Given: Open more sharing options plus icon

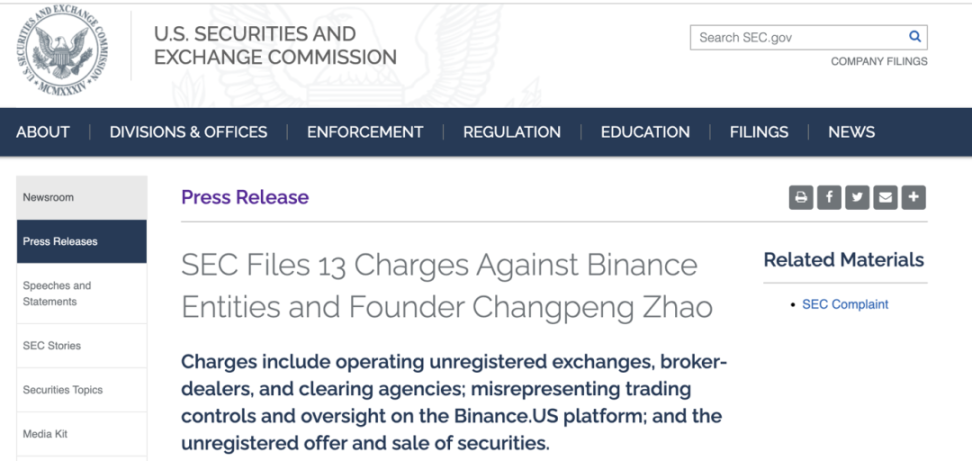Looking at the screenshot, I should click(913, 198).
